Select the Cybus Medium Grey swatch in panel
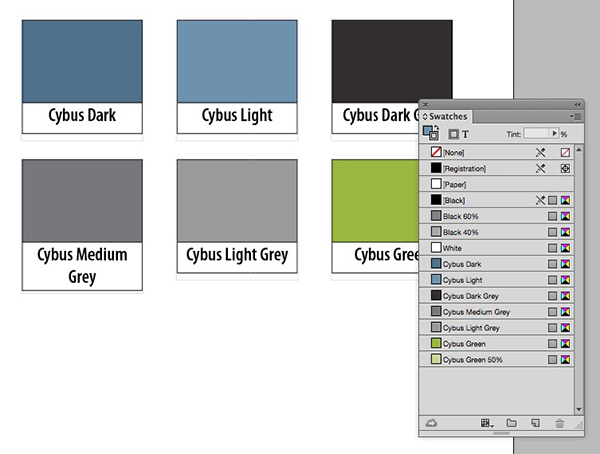Viewport: 600px width, 454px height. (x=496, y=312)
